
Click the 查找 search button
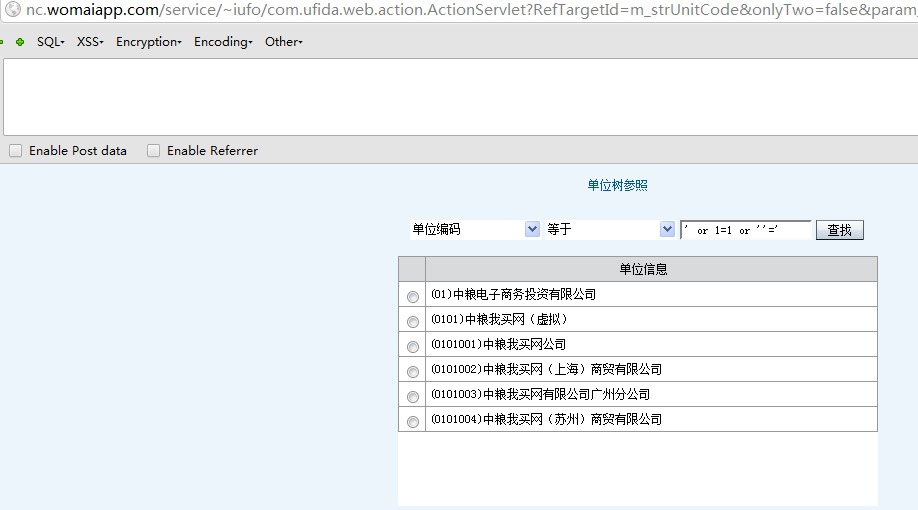tap(840, 230)
